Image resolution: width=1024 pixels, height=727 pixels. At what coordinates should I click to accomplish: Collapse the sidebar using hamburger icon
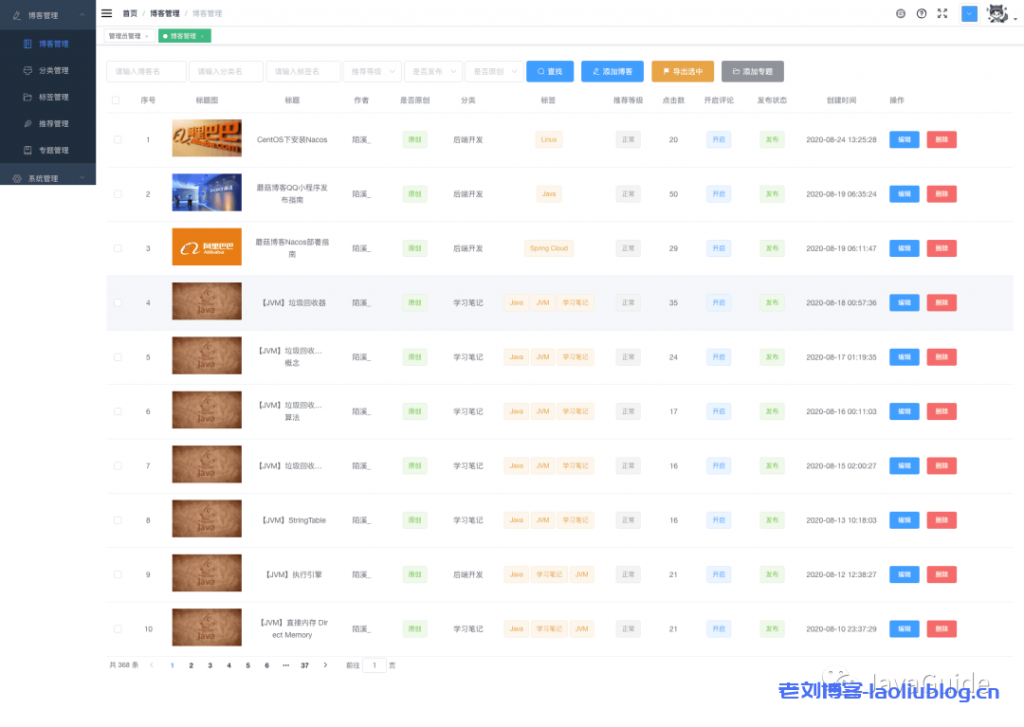pos(107,14)
